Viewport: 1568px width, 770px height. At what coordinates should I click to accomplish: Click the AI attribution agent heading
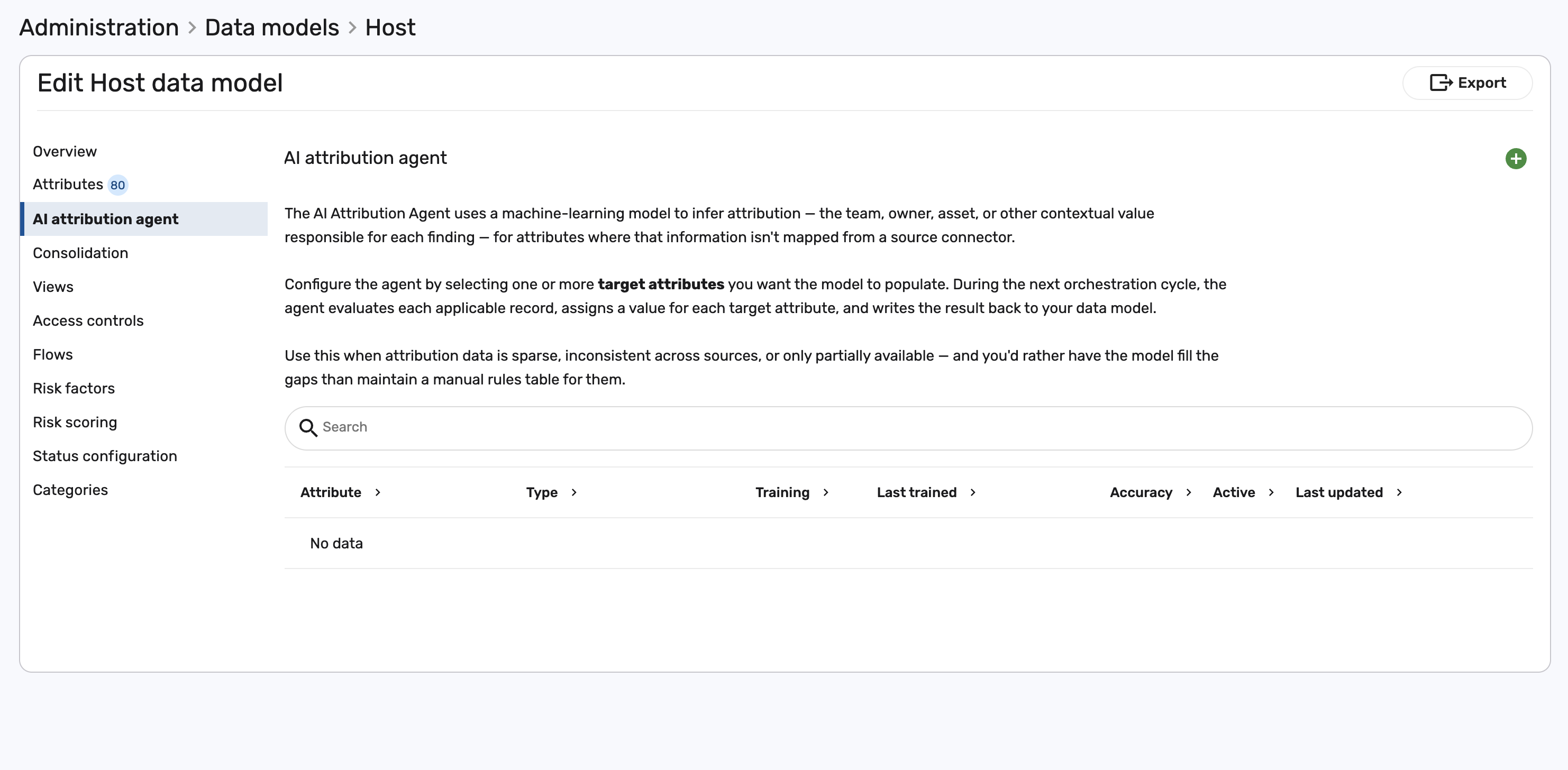click(365, 158)
